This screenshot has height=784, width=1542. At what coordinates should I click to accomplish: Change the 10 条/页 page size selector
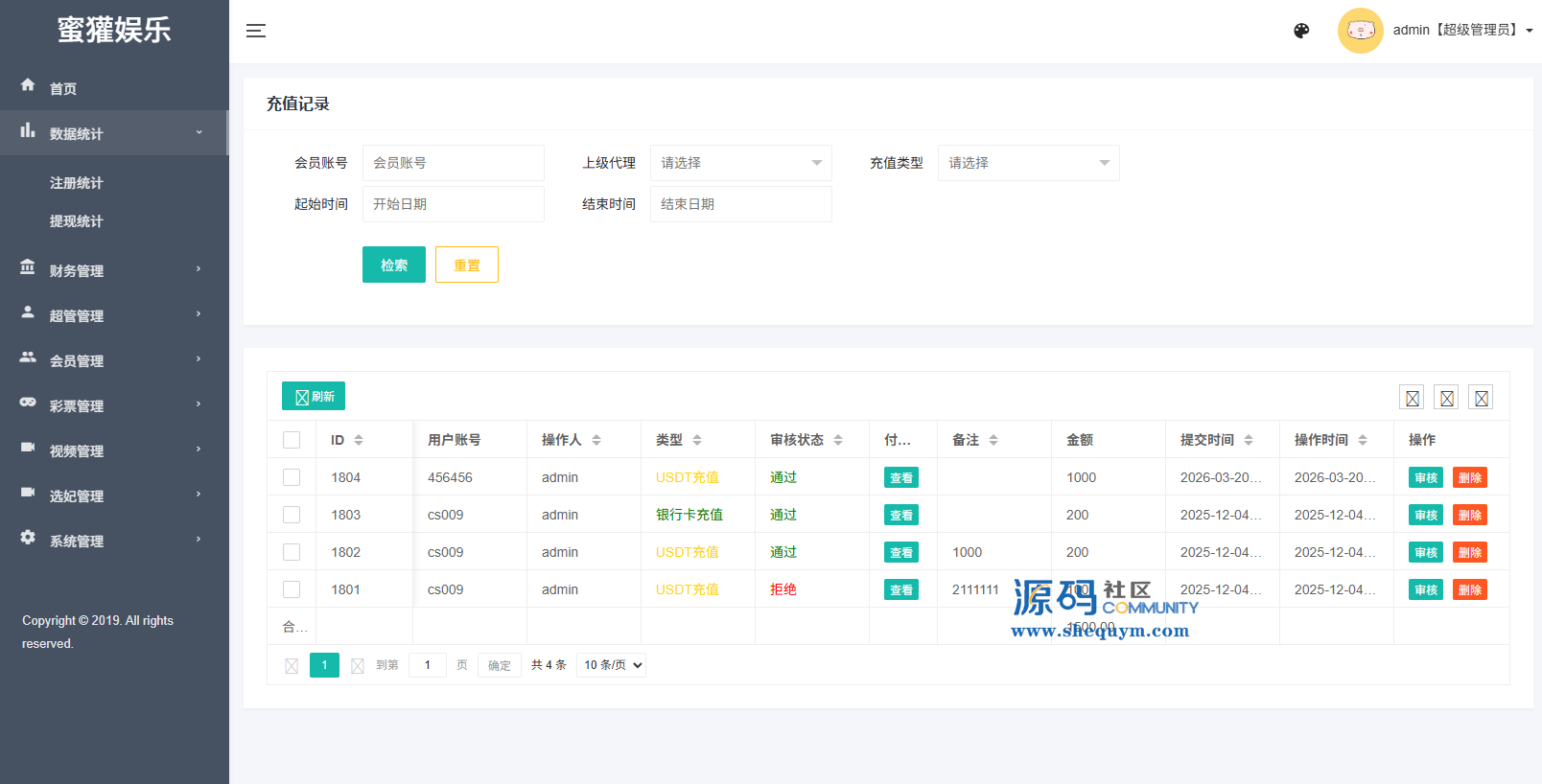click(x=611, y=665)
